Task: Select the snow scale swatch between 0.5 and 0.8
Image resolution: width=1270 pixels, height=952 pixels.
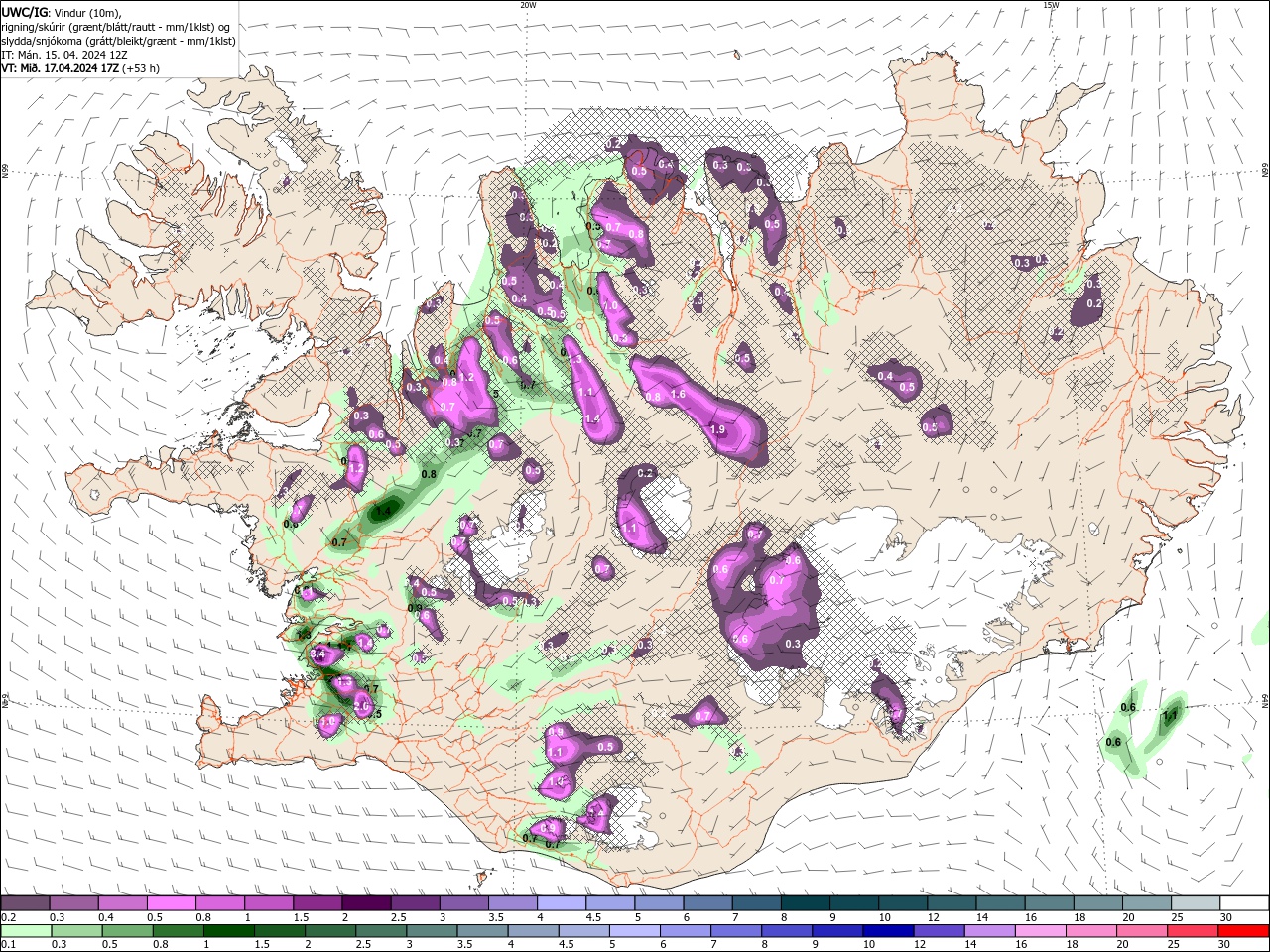Action: [x=171, y=903]
